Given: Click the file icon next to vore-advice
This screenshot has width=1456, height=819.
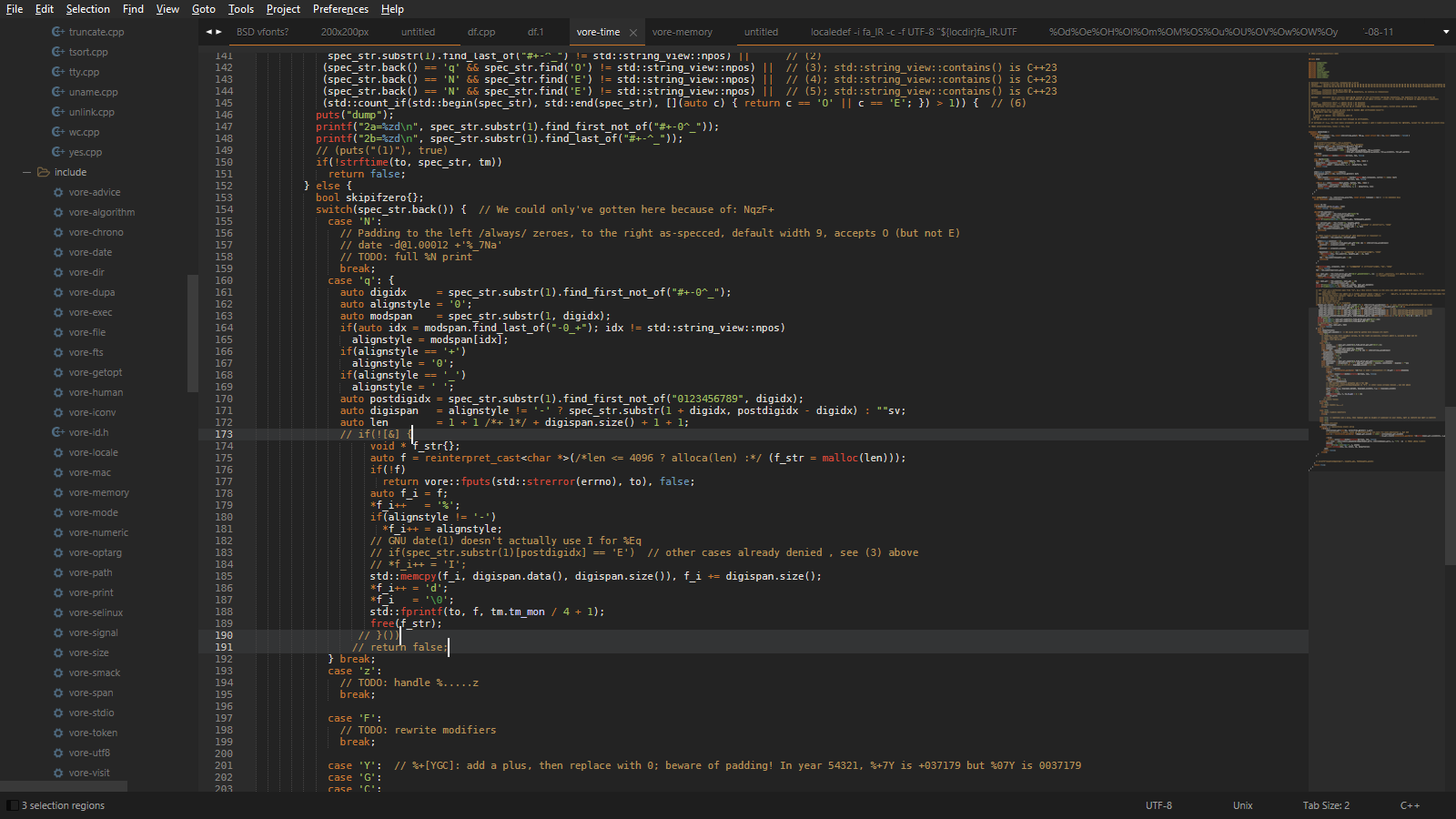Looking at the screenshot, I should pos(58,192).
